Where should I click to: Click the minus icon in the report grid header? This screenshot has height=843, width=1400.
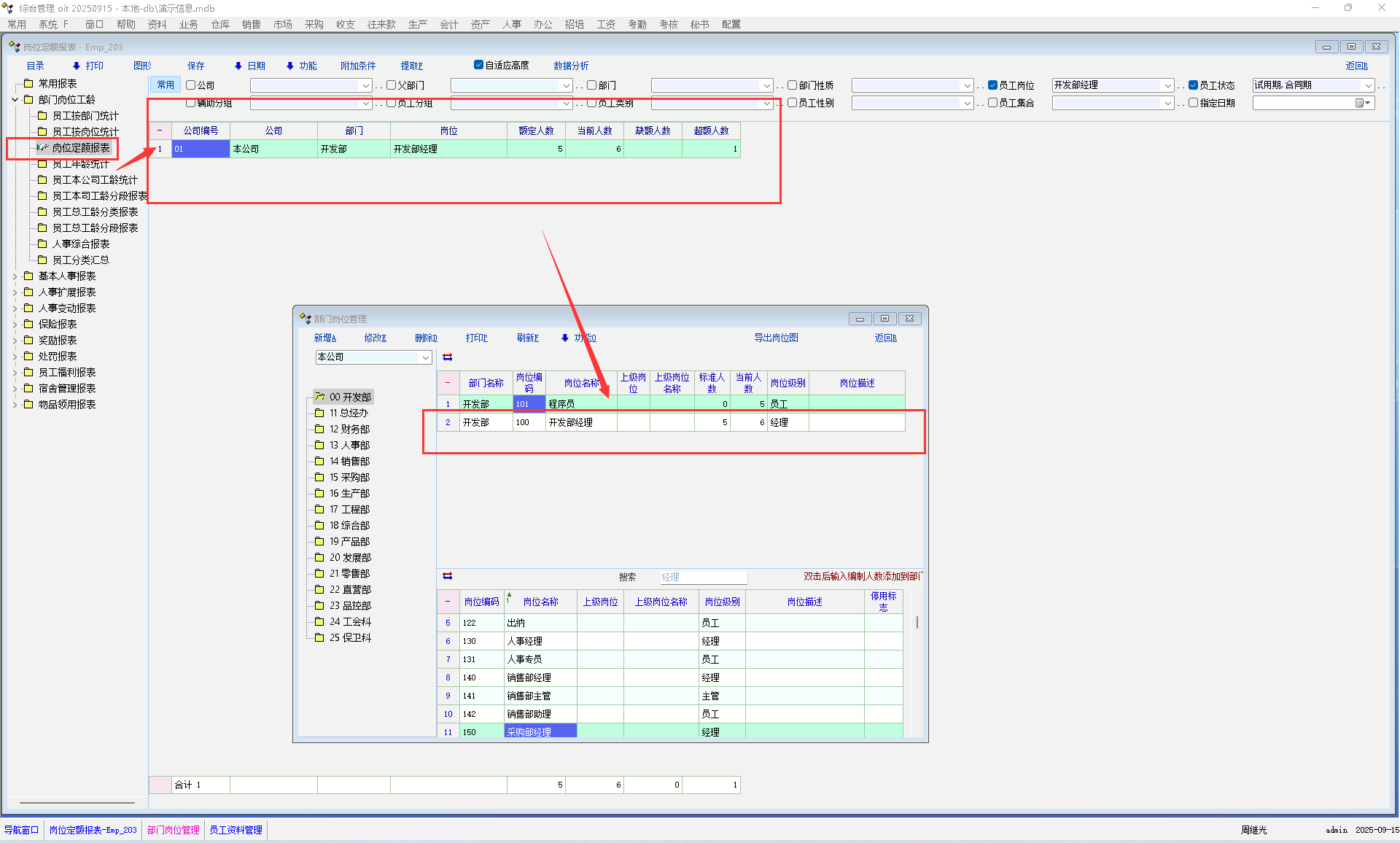160,131
